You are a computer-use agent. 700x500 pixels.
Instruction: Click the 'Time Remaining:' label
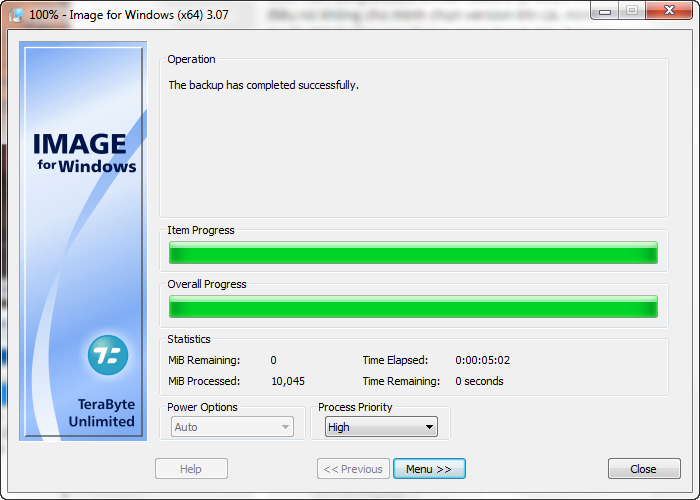tap(401, 381)
